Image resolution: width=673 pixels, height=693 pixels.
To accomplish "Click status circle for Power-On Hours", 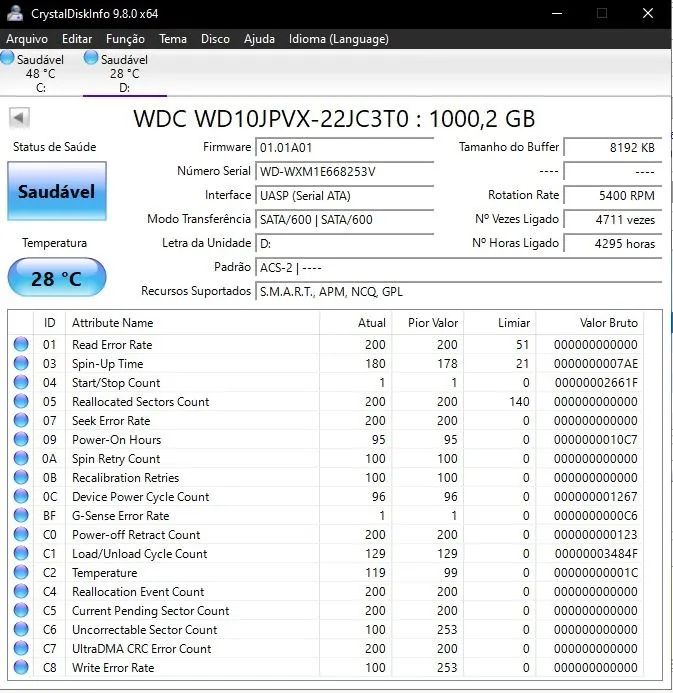I will (21, 439).
